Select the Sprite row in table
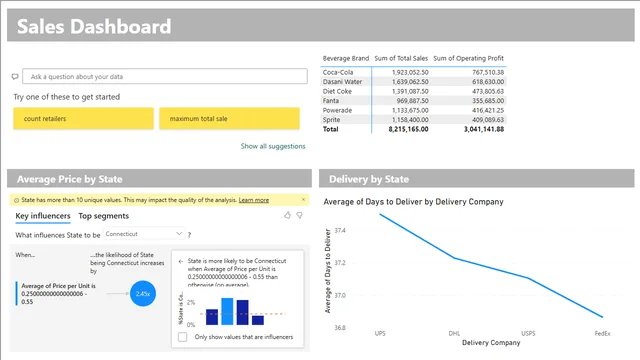640x360 pixels. [413, 120]
